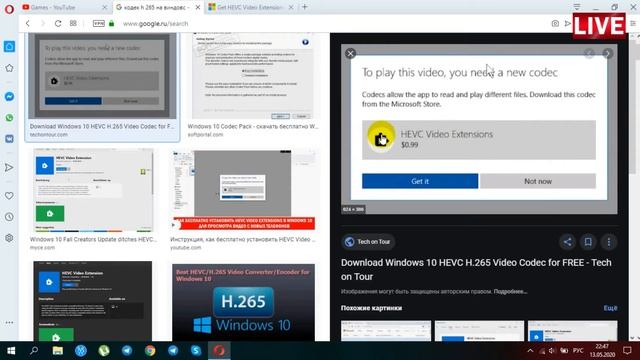Open the Opera sidebar home icon
The height and width of the screenshot is (360, 640).
[9, 47]
